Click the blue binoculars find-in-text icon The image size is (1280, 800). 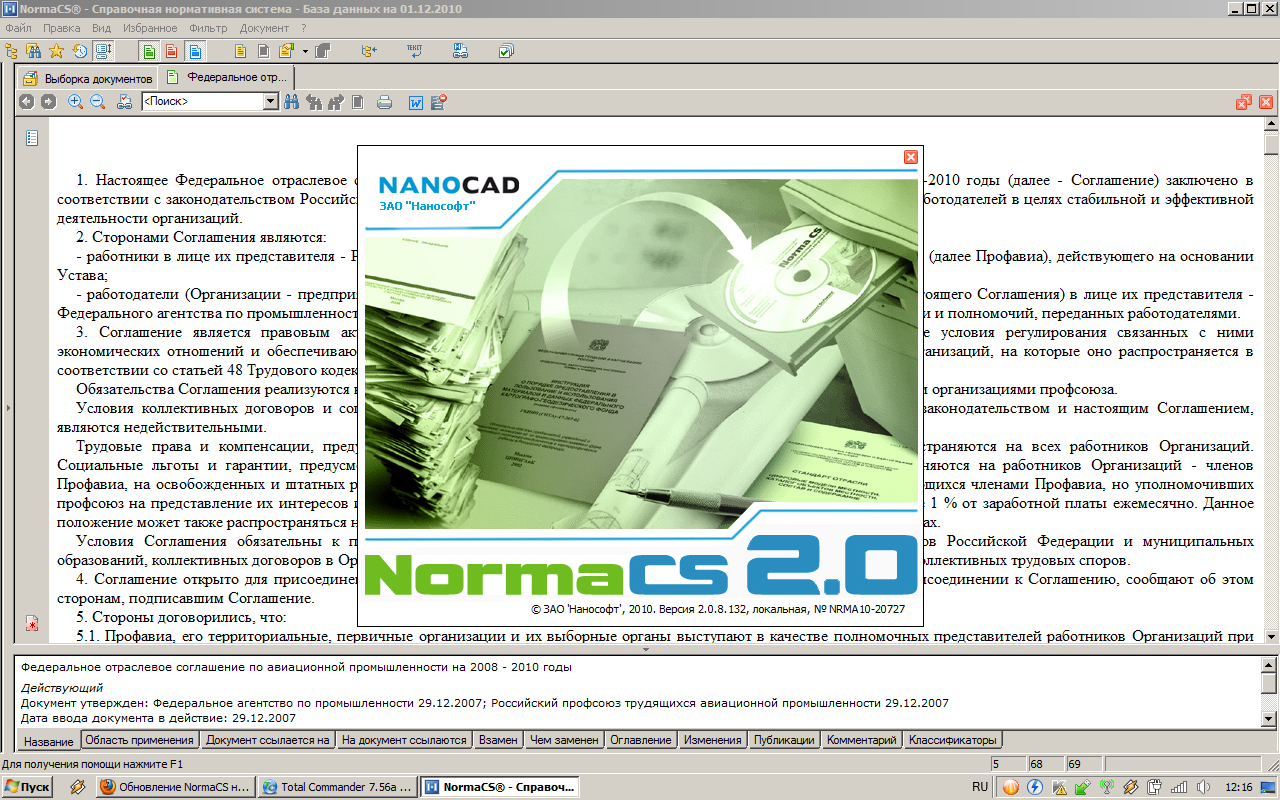click(x=292, y=101)
